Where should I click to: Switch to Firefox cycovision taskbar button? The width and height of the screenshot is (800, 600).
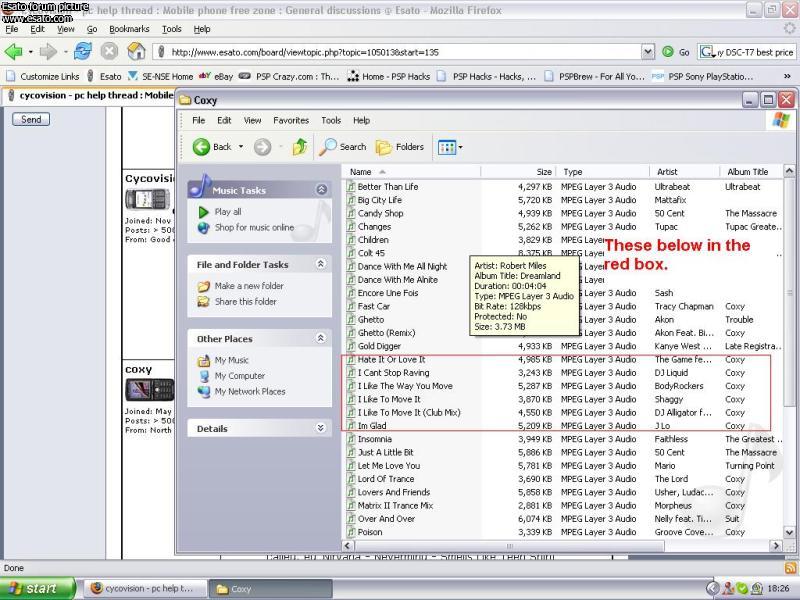145,589
